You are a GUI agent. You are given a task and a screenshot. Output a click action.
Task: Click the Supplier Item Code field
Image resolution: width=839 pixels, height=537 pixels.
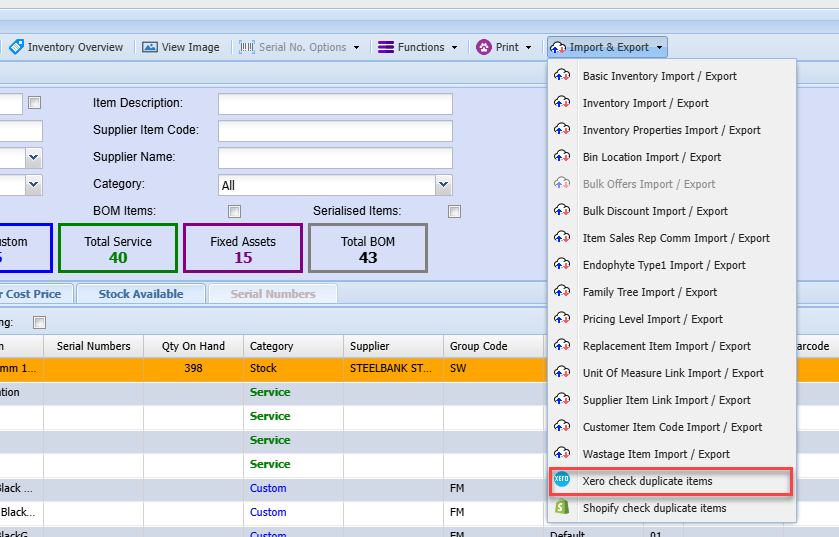tap(335, 131)
